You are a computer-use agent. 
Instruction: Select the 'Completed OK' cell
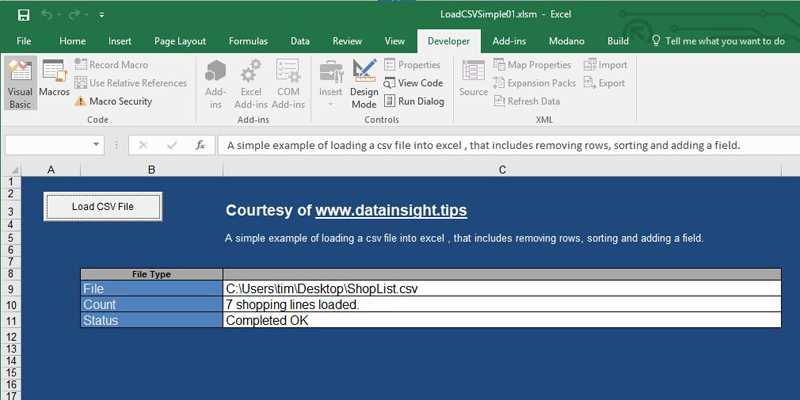coord(502,320)
